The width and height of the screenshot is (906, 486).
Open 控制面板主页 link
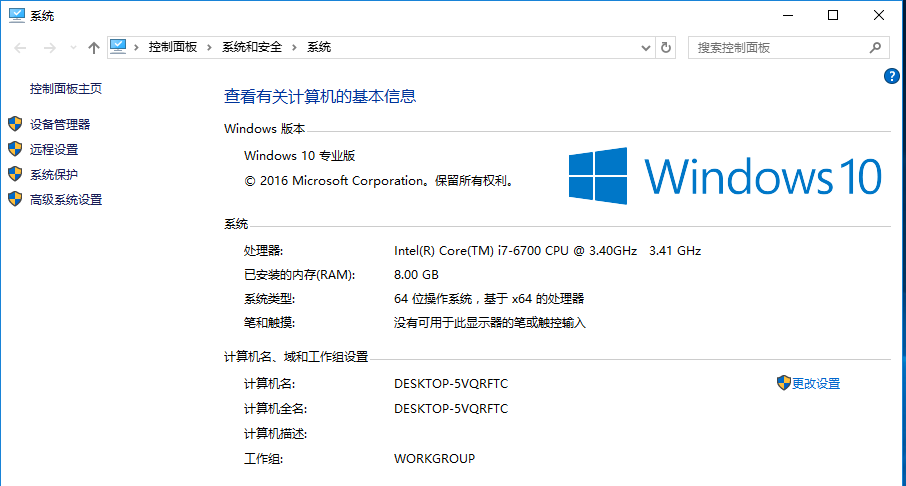click(66, 89)
